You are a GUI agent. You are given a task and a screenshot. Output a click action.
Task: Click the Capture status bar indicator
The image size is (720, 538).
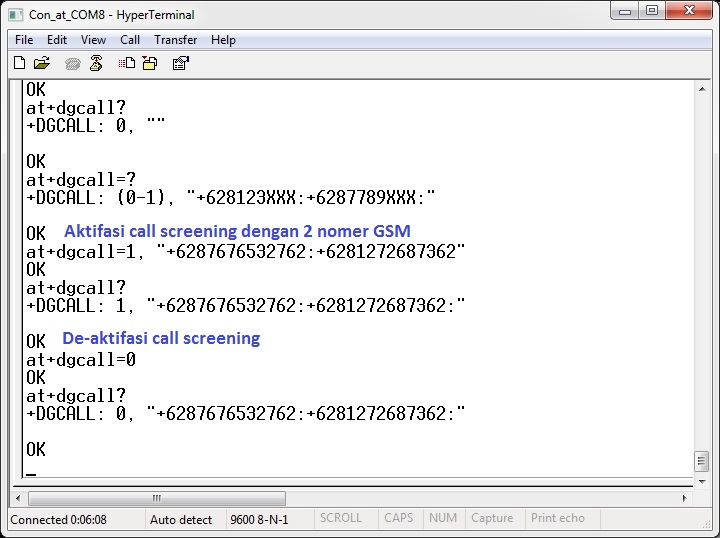[492, 519]
